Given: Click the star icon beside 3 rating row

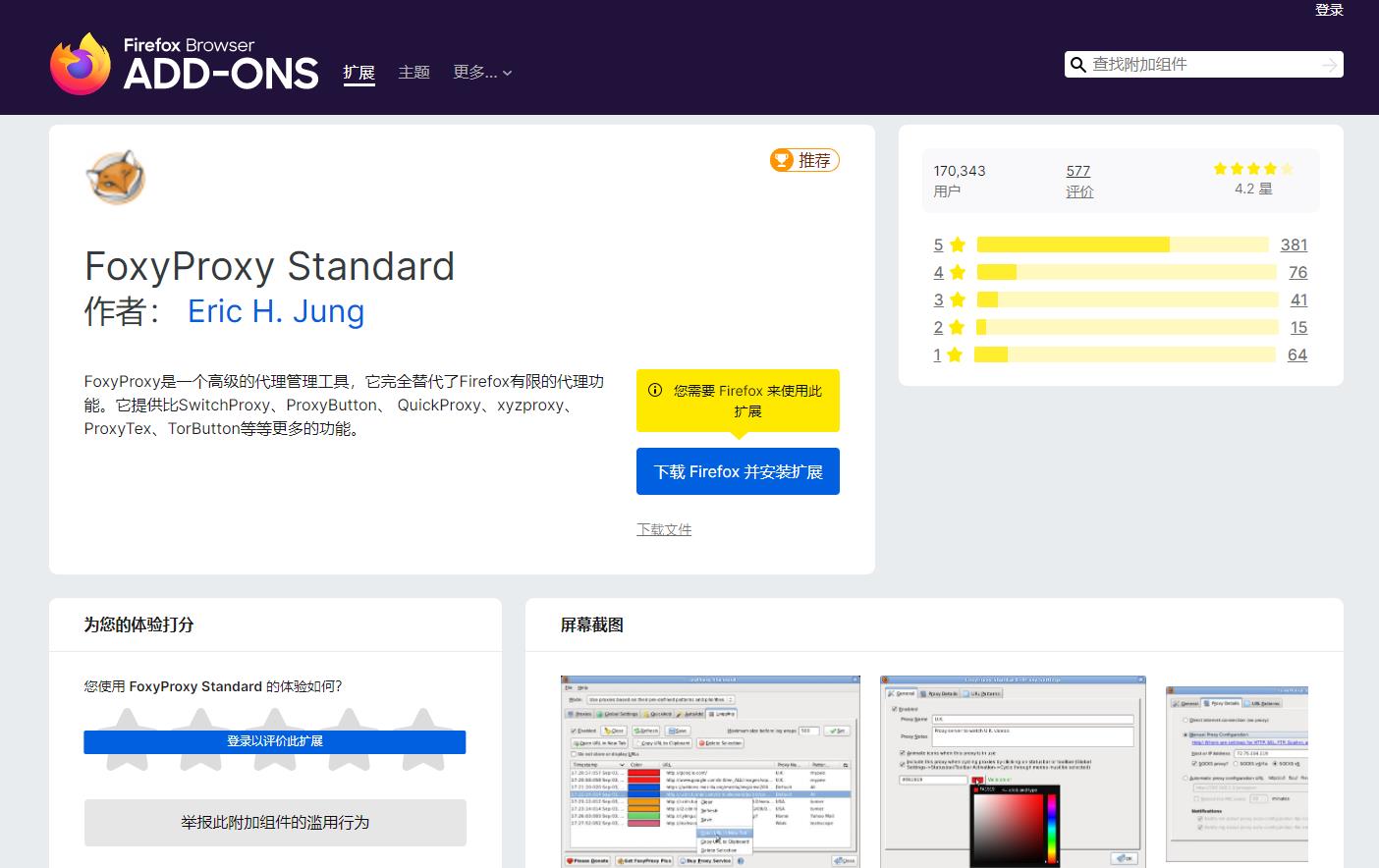Looking at the screenshot, I should [958, 299].
